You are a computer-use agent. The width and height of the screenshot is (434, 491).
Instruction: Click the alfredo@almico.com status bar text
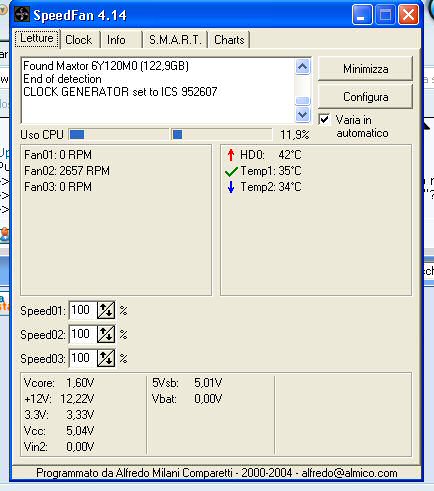(x=349, y=473)
